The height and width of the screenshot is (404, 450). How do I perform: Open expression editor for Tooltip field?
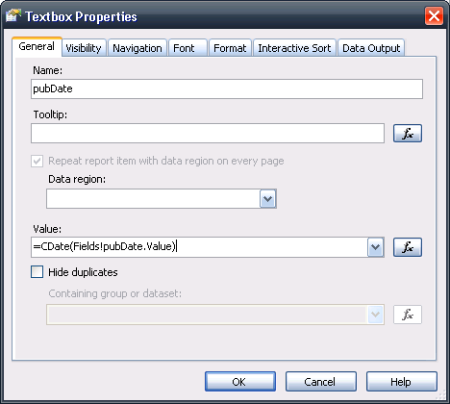point(407,133)
